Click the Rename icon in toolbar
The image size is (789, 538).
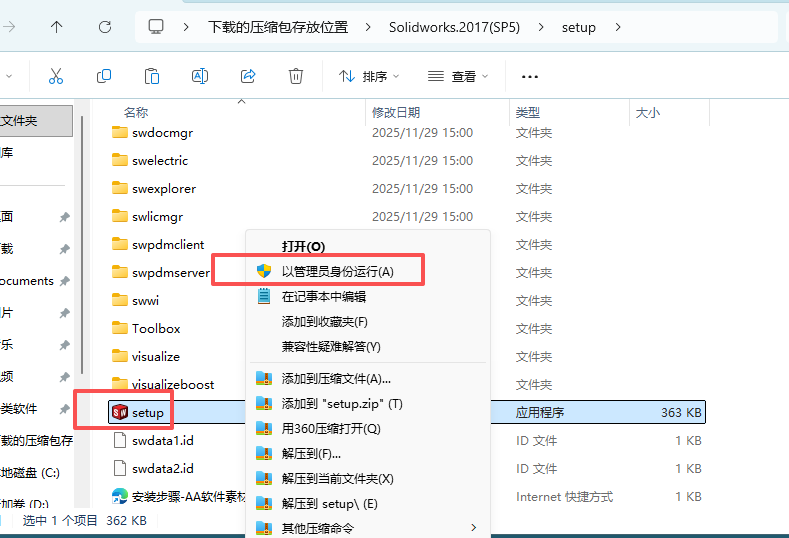200,76
